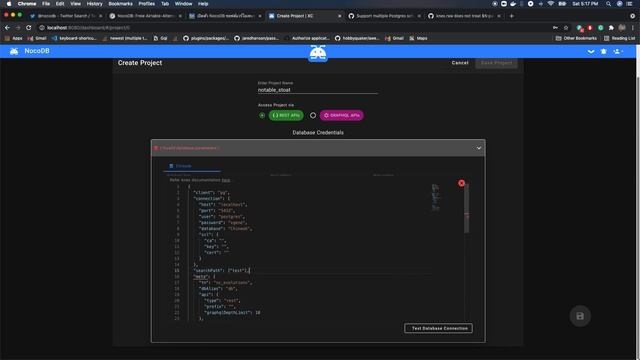This screenshot has width=640, height=360.
Task: Click the pink GRAPHQL APIs chip
Action: point(342,116)
